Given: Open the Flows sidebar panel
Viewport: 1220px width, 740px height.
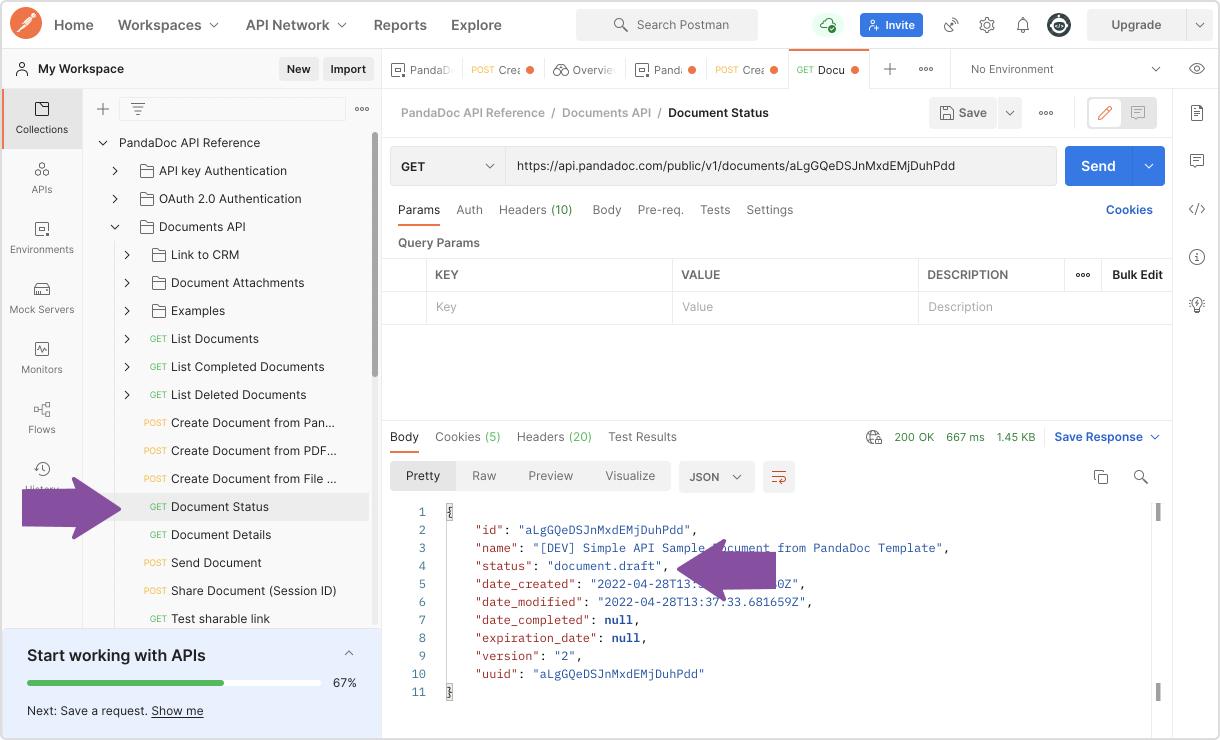Looking at the screenshot, I should pyautogui.click(x=42, y=418).
